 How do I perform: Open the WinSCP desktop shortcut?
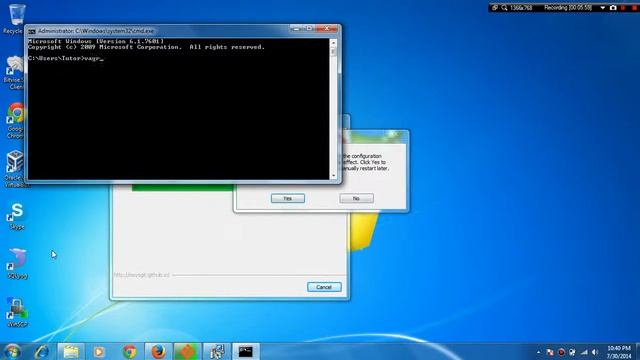17,312
